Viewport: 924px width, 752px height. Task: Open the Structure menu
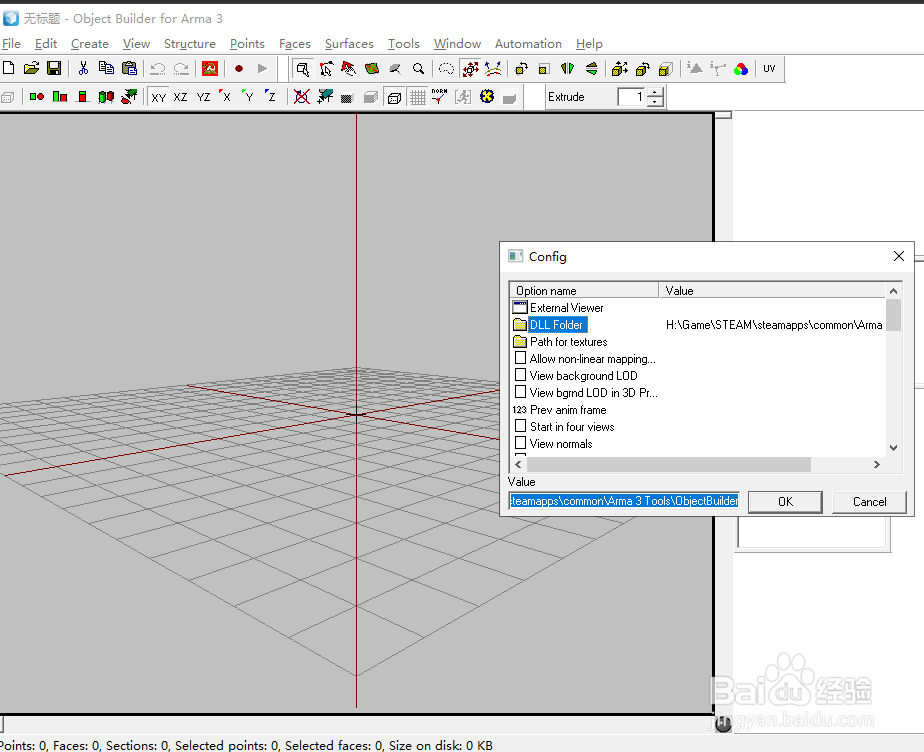[x=190, y=44]
